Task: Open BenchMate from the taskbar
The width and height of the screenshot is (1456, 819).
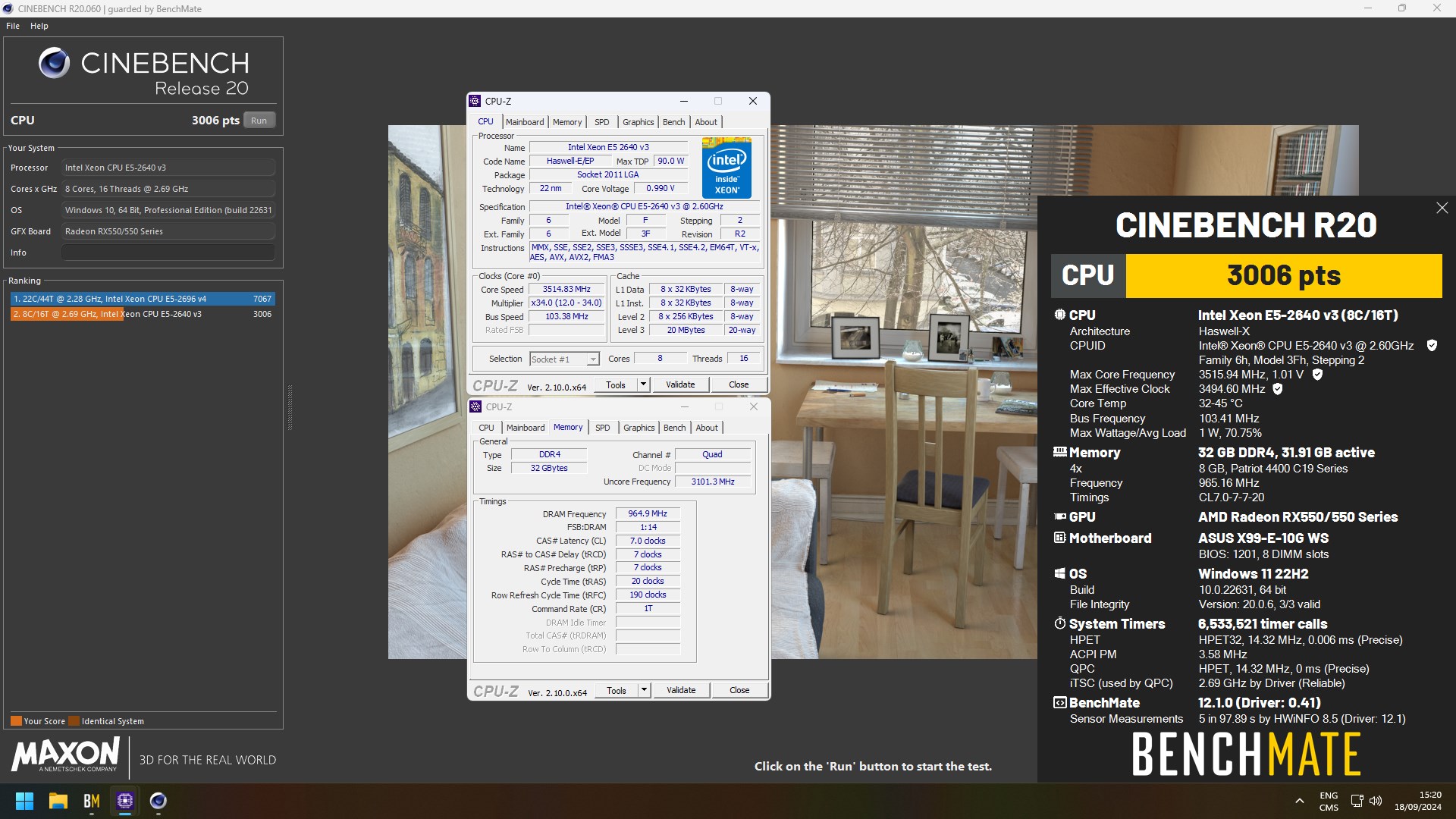Action: (x=92, y=801)
